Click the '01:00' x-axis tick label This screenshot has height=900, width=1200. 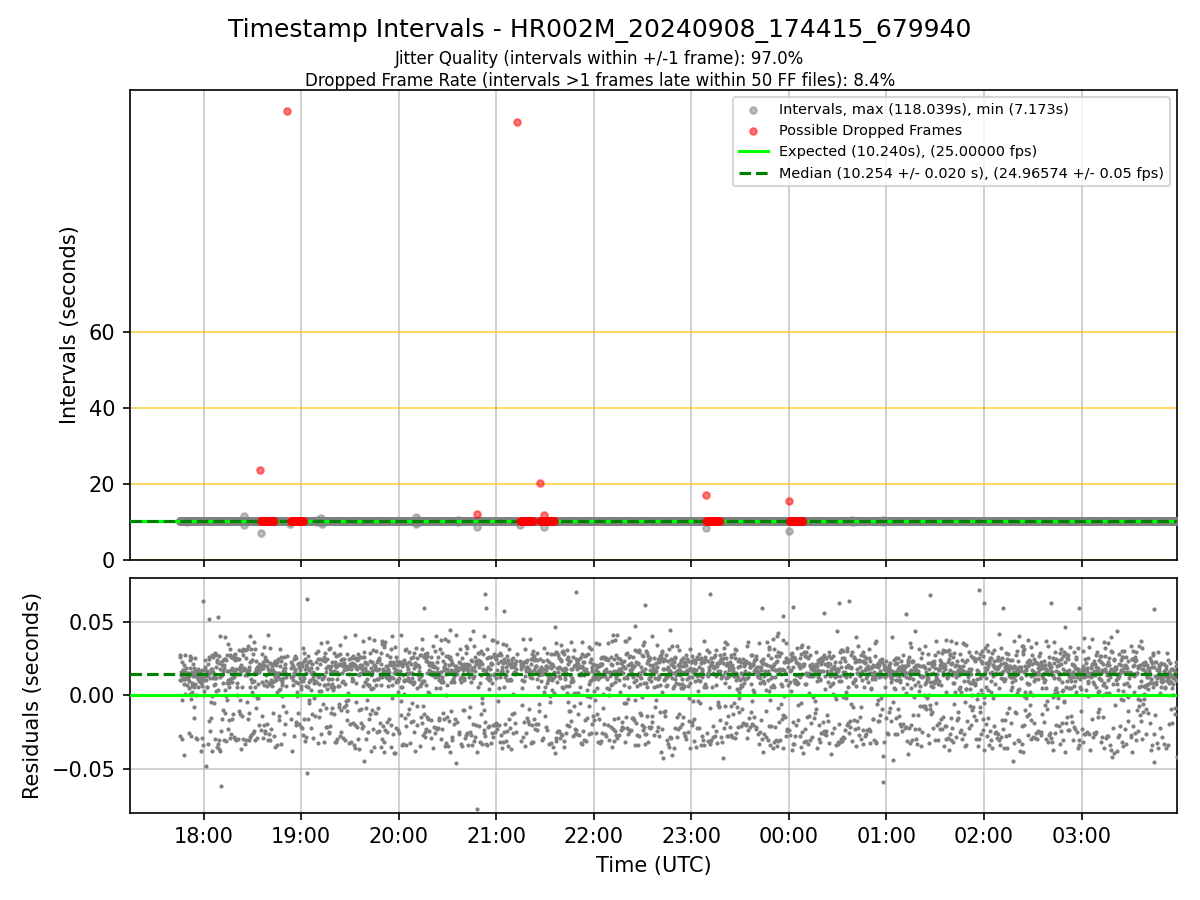pos(886,835)
